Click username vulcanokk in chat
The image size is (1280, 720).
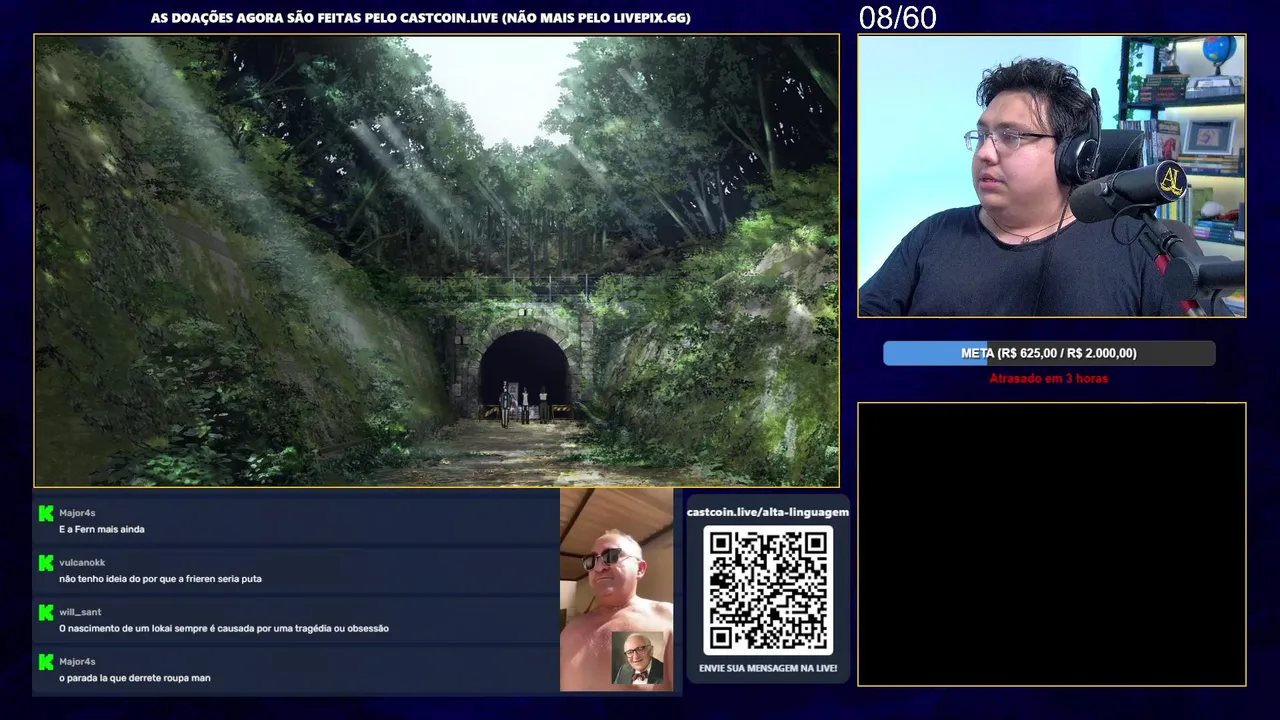(x=82, y=563)
